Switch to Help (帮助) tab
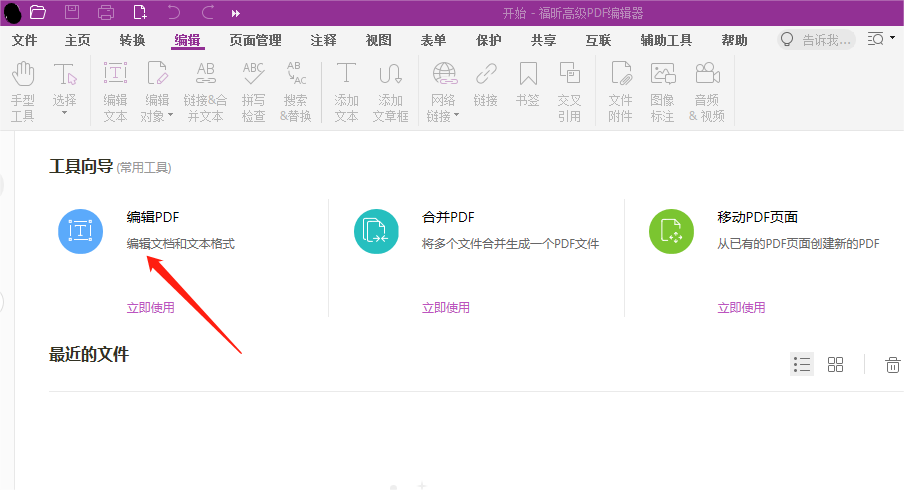 (x=734, y=40)
